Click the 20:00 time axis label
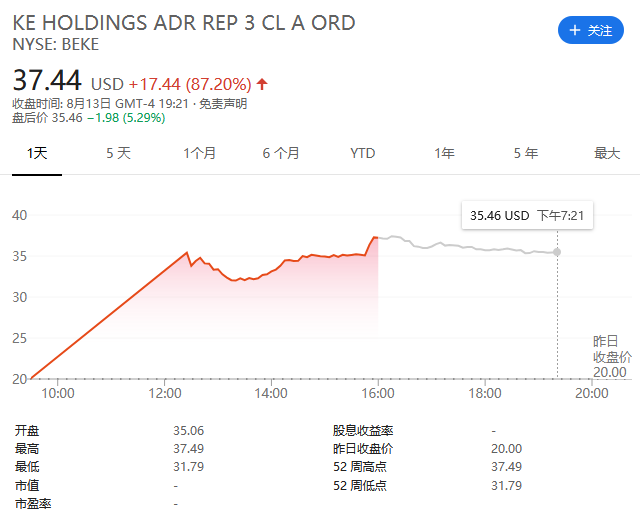Screen dimensions: 640x521 [x=591, y=393]
